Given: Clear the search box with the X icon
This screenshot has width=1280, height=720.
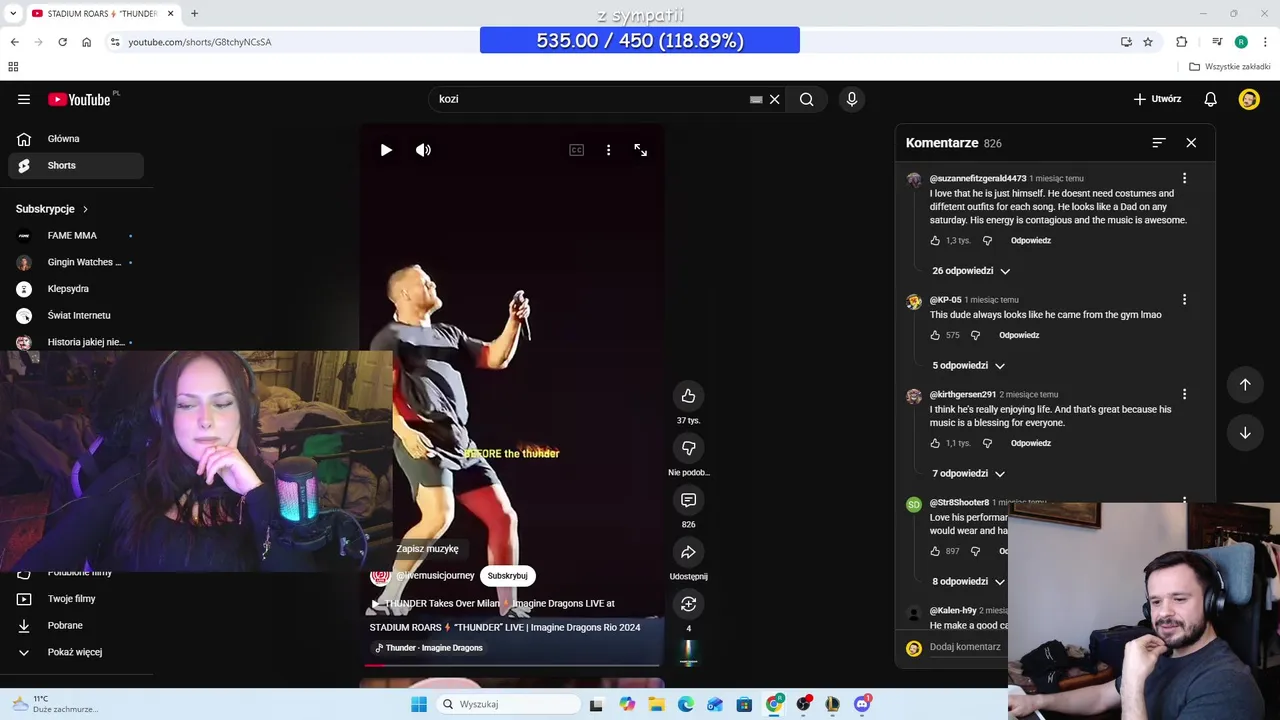Looking at the screenshot, I should coord(774,99).
